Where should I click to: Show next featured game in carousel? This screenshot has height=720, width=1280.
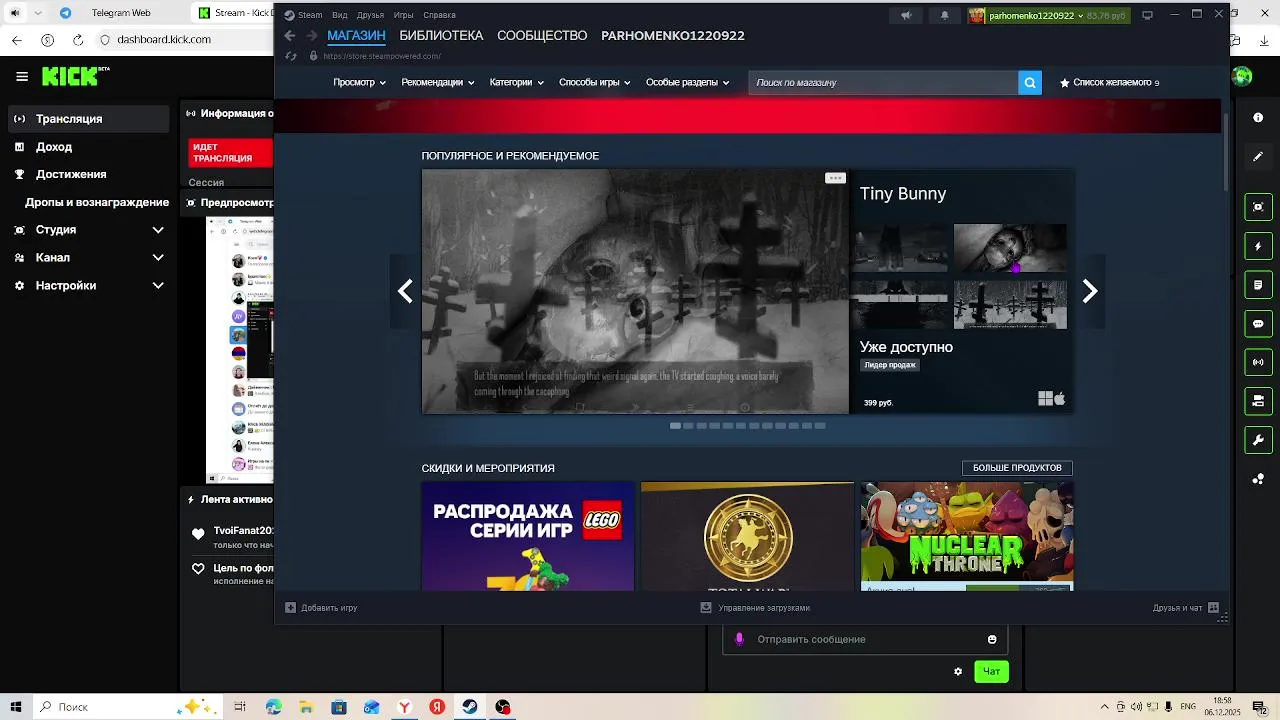[1090, 291]
